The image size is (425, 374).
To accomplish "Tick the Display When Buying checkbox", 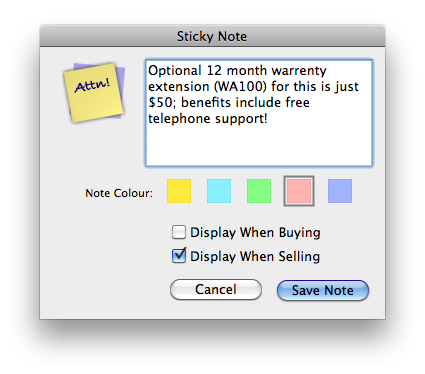I will click(179, 232).
